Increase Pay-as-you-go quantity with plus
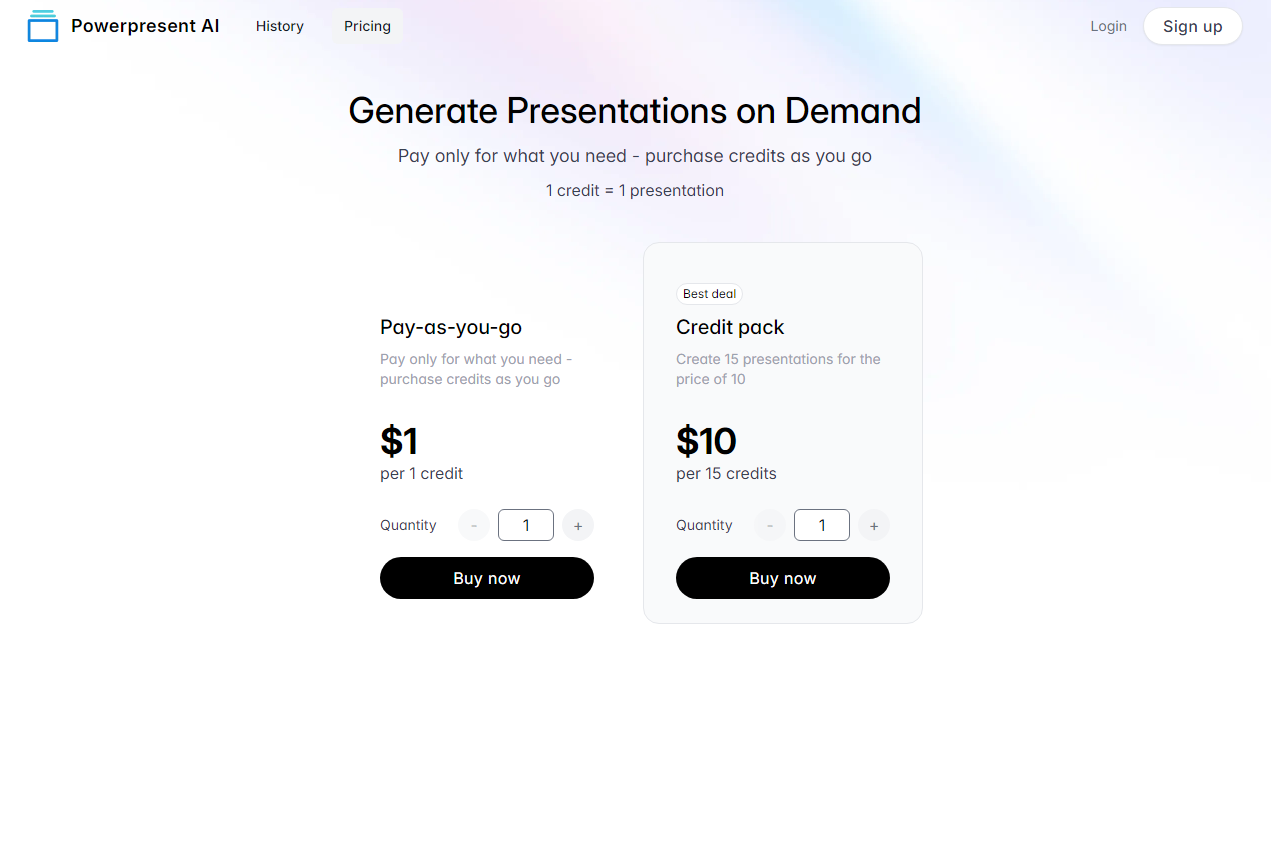The width and height of the screenshot is (1271, 852). 578,525
